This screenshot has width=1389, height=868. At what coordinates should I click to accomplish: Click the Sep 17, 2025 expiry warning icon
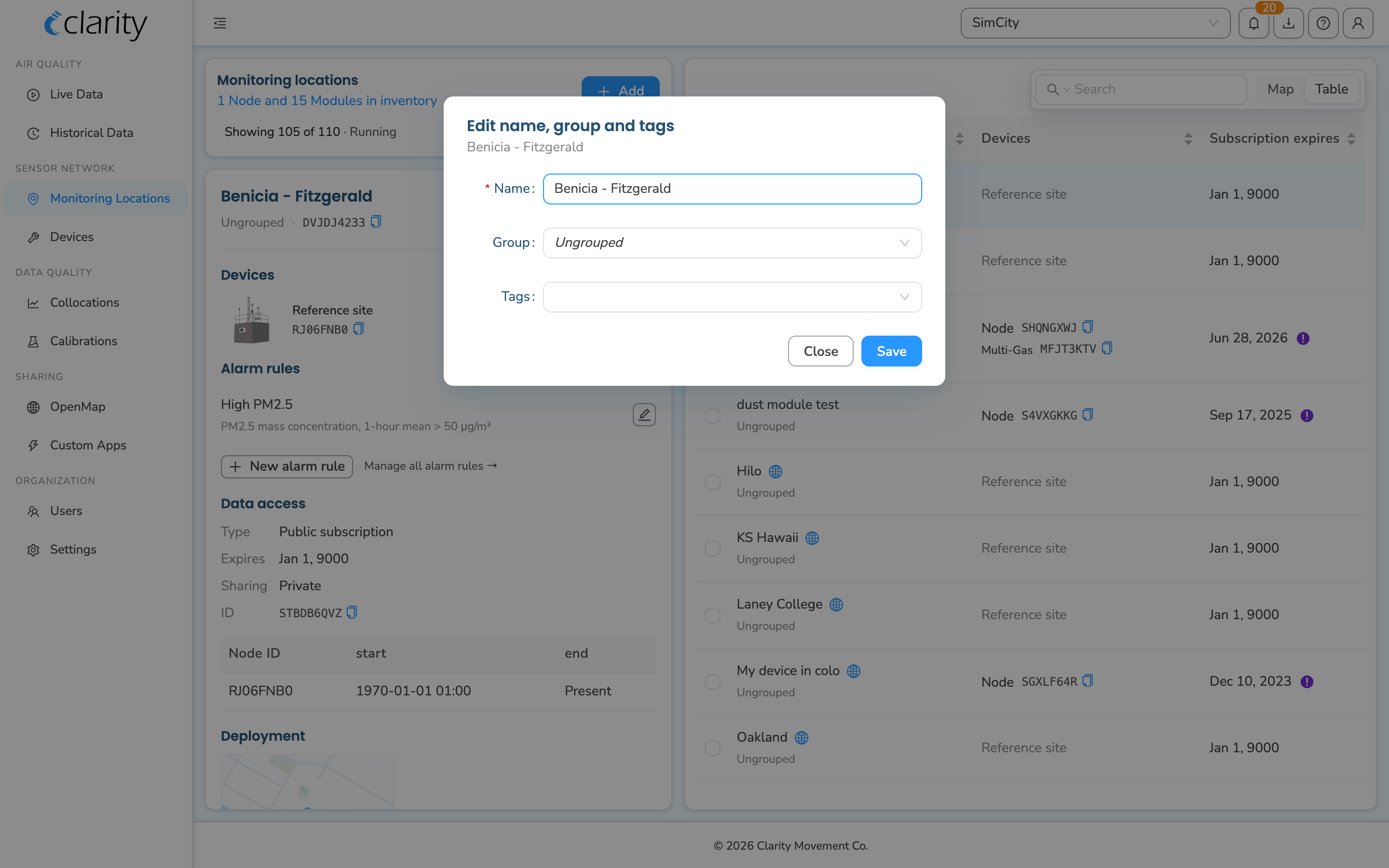coord(1307,415)
